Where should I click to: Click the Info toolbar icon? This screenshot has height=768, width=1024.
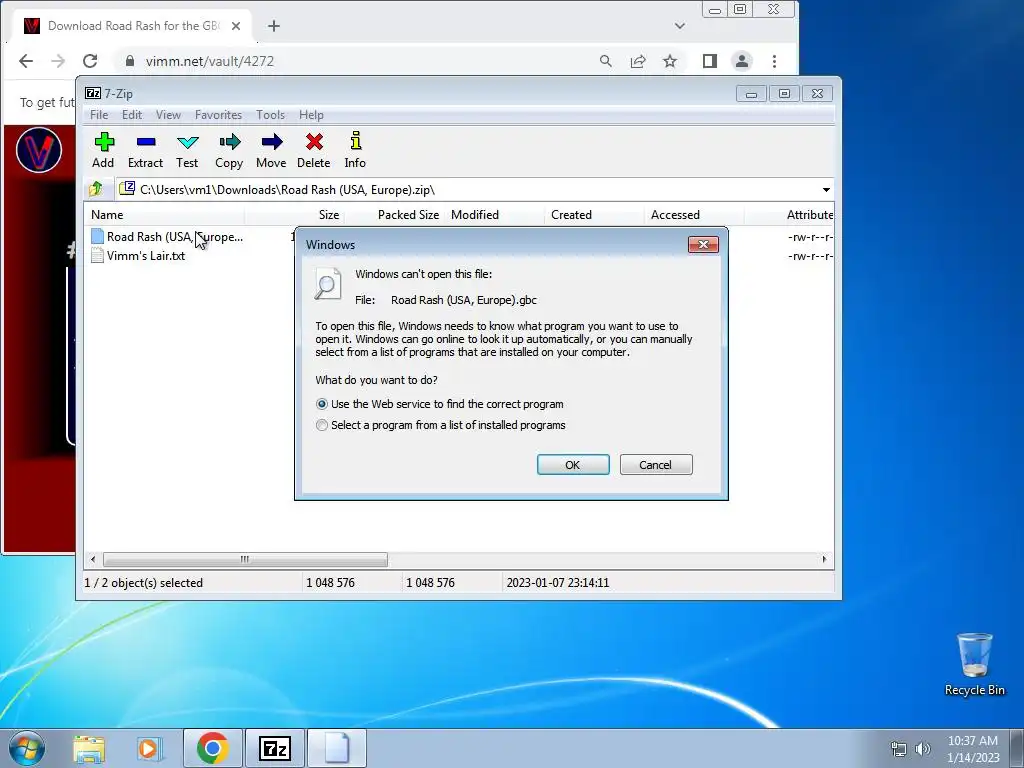[355, 151]
